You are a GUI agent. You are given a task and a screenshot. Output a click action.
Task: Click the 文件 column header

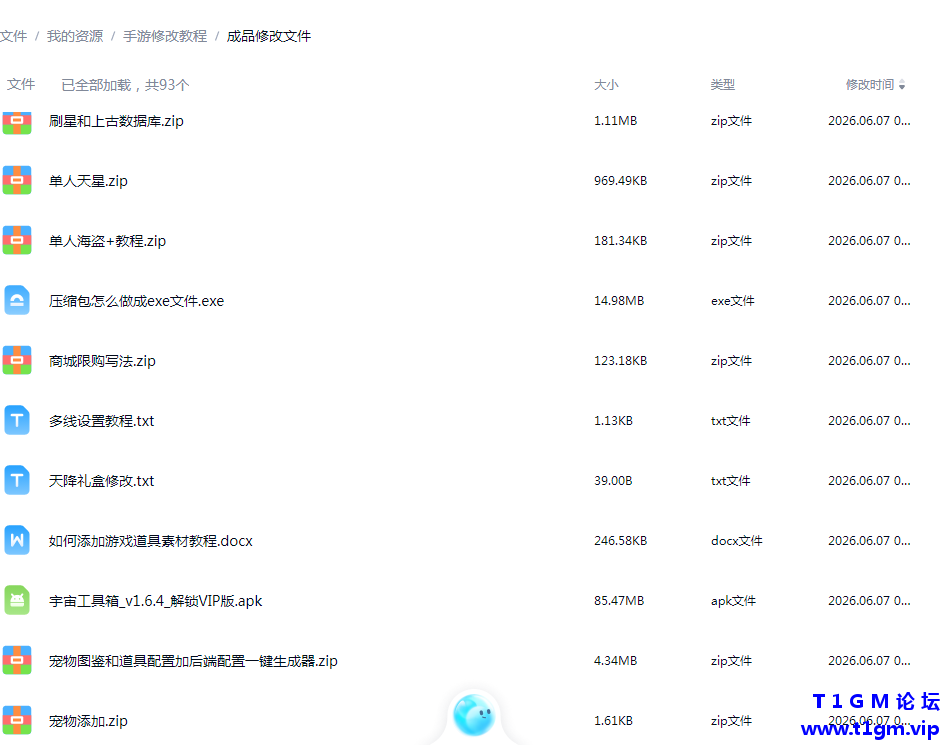pyautogui.click(x=21, y=85)
